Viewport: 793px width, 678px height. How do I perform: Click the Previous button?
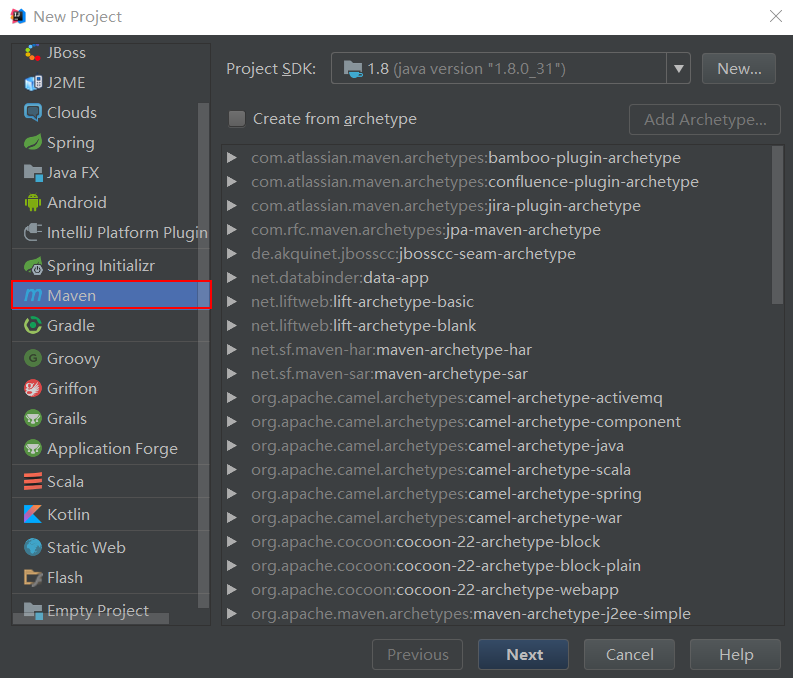(x=417, y=655)
